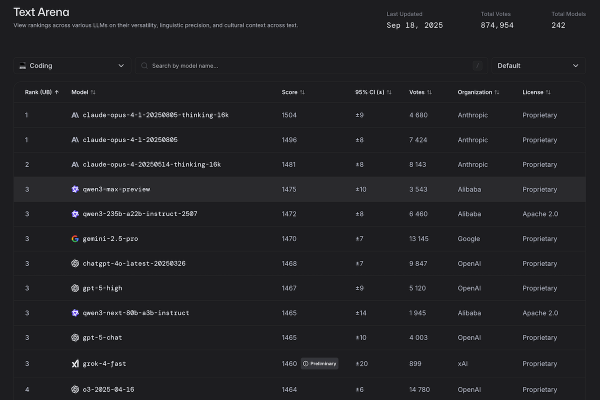The width and height of the screenshot is (600, 400).
Task: Open chatgpt-4o-latest-20250326 model name
Action: pyautogui.click(x=134, y=263)
